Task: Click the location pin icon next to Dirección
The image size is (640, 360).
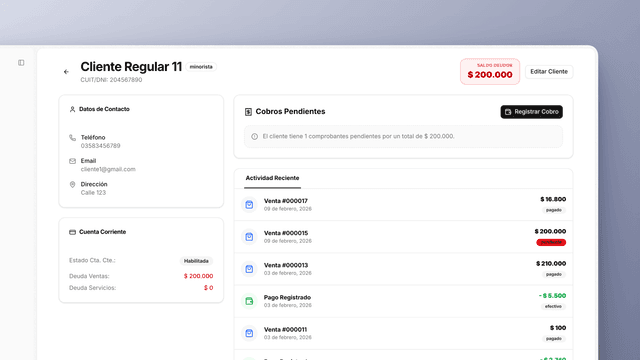Action: pos(72,184)
